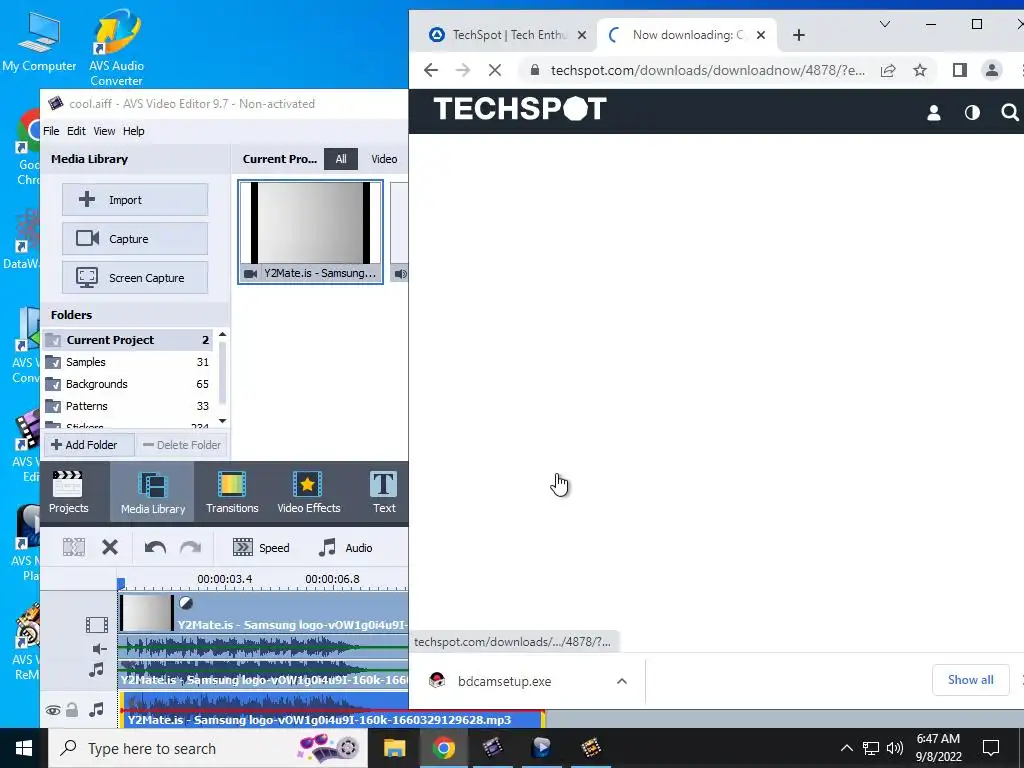
Task: Open downloaded bdcamsetup.exe file
Action: pyautogui.click(x=504, y=681)
